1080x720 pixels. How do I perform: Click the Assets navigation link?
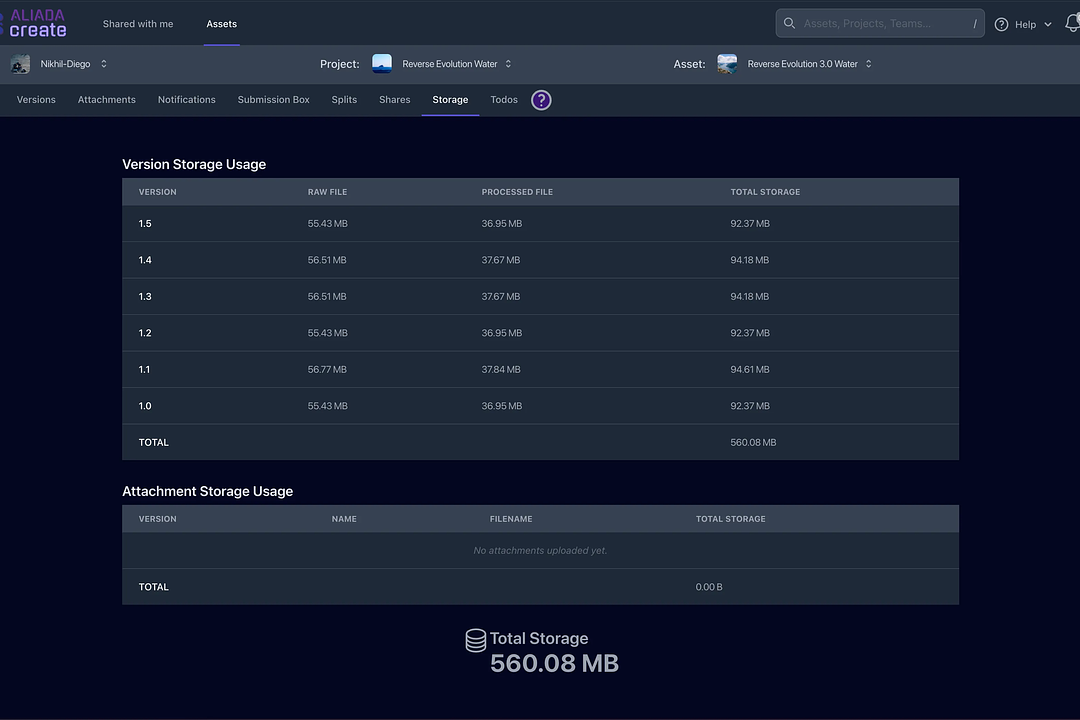[222, 24]
